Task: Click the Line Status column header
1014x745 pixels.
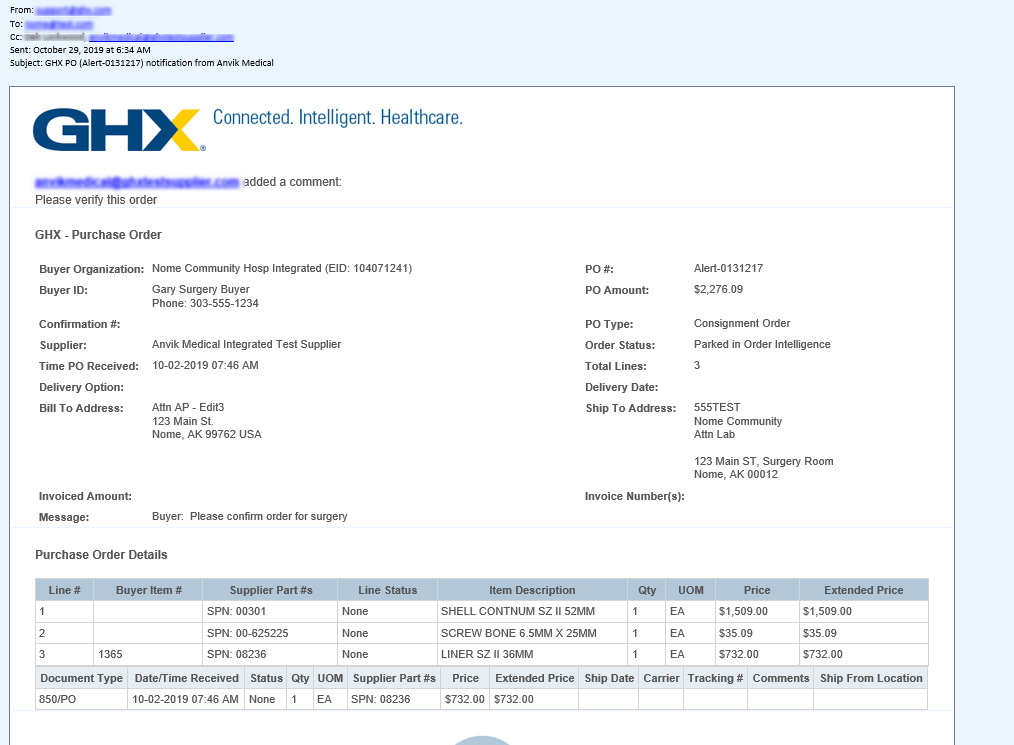Action: [x=387, y=590]
